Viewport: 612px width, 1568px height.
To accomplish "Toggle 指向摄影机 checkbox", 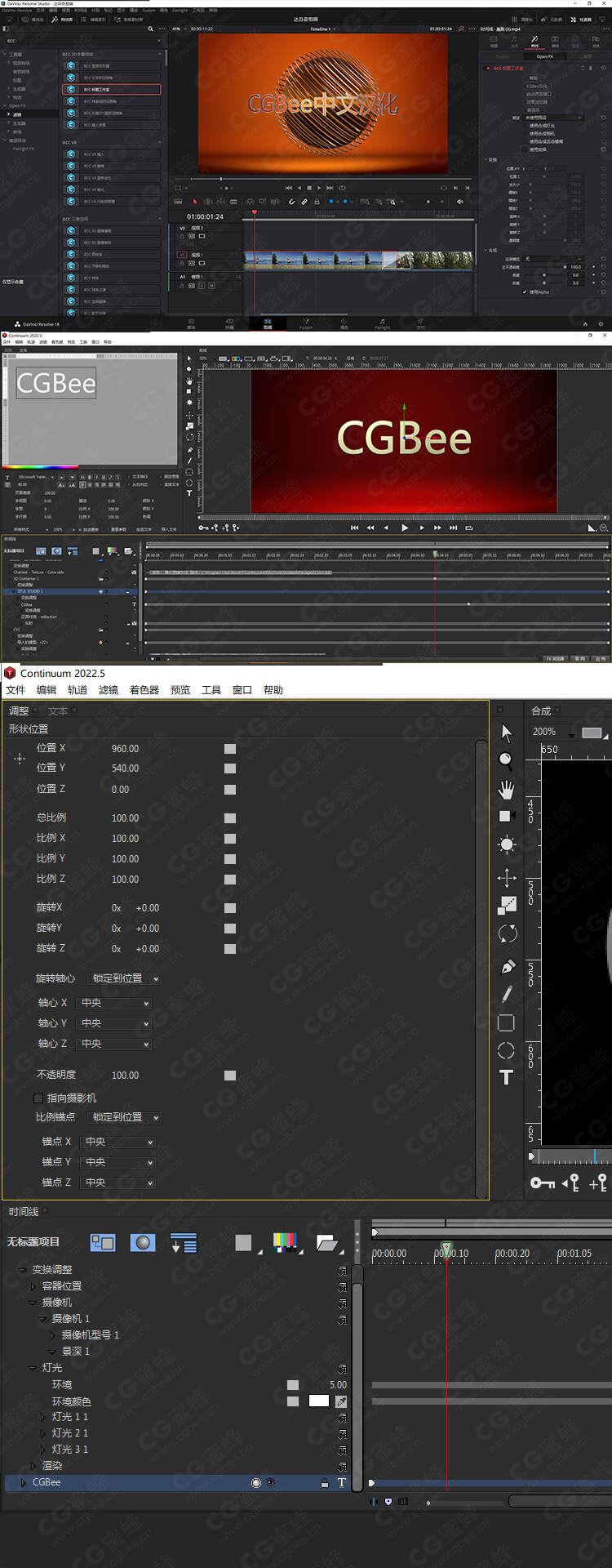I will click(x=38, y=1098).
